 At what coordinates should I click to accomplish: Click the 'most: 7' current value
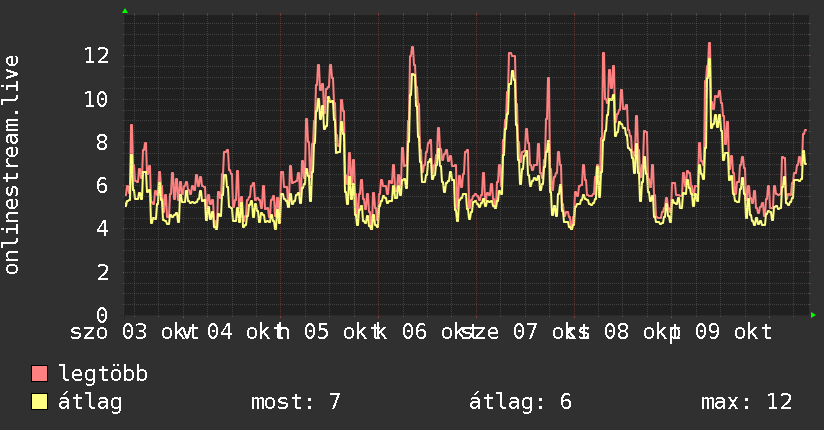tap(296, 402)
